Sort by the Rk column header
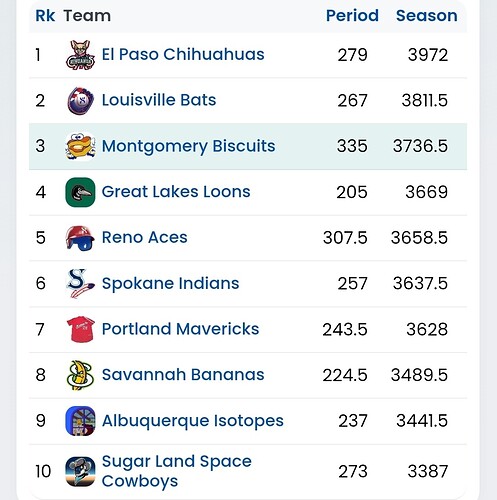The width and height of the screenshot is (497, 500). tap(45, 16)
